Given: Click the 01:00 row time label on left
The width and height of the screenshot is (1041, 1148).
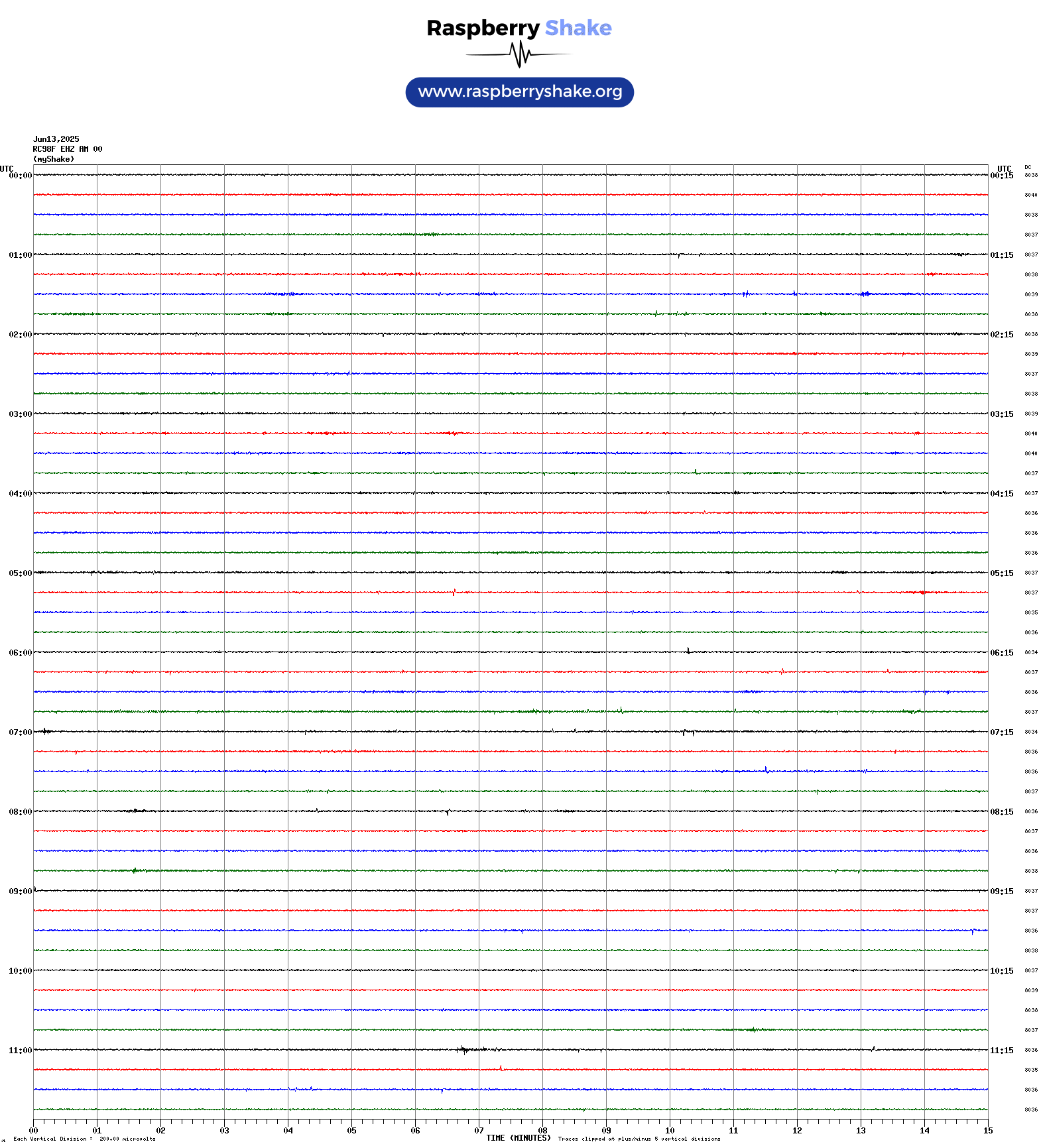Looking at the screenshot, I should [20, 255].
